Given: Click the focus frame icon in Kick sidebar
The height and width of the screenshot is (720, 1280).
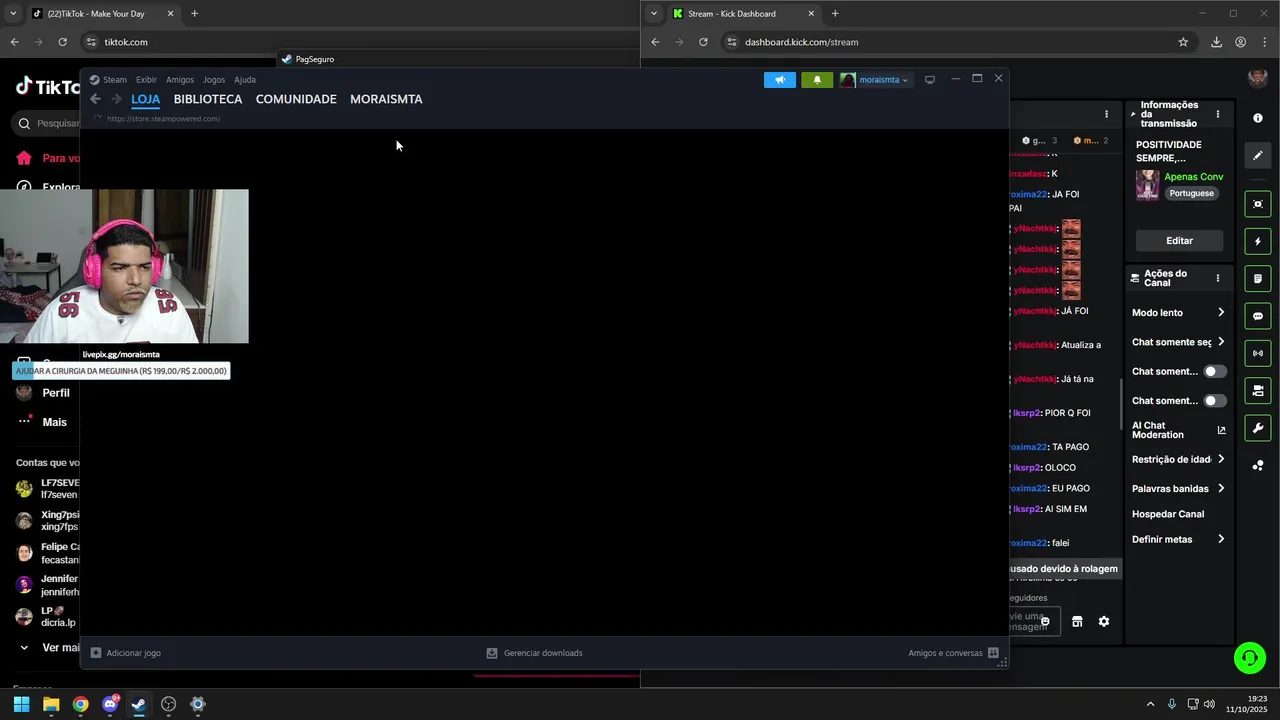Looking at the screenshot, I should (1258, 204).
